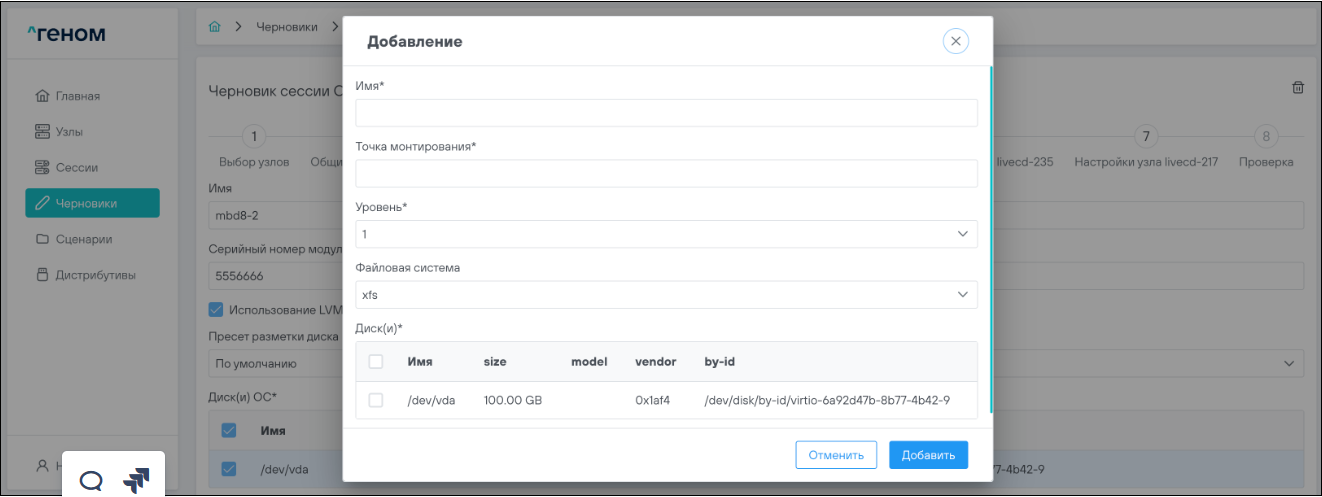Click the Геном logo
Viewport: 1322px width, 497px height.
66,35
